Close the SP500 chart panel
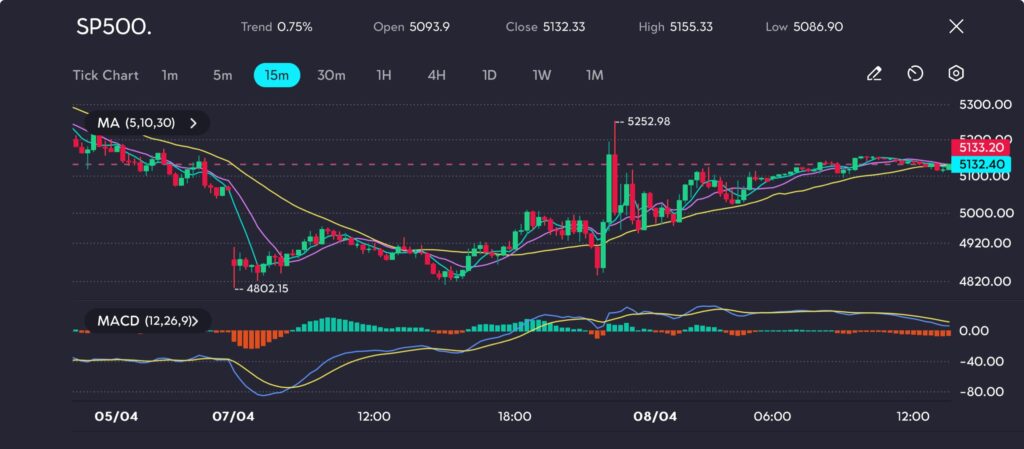This screenshot has height=449, width=1024. (955, 27)
